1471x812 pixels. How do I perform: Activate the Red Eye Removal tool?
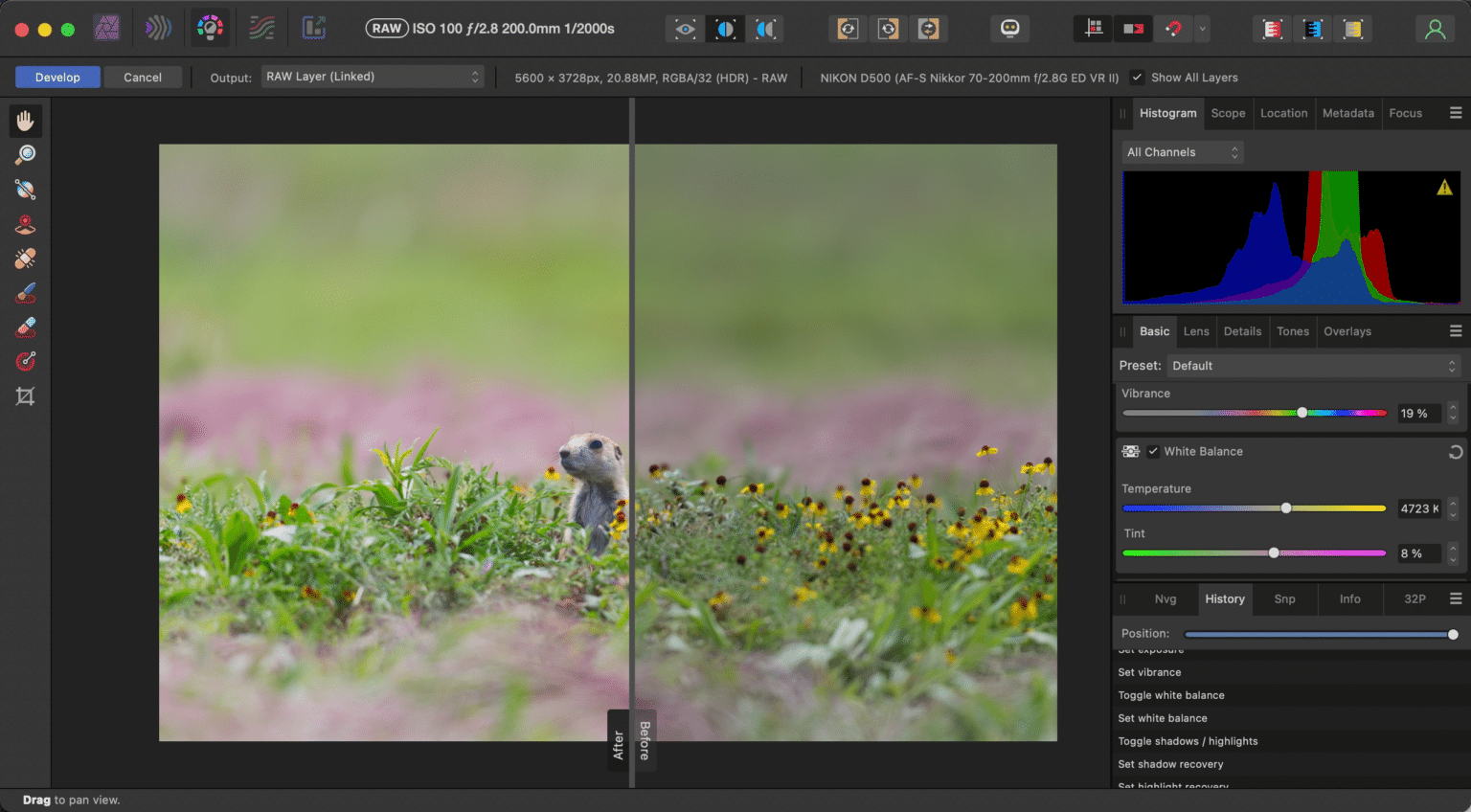coord(25,223)
